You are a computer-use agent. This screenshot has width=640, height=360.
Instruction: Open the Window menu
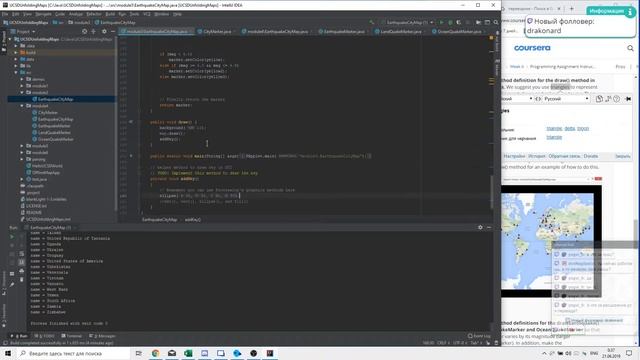(x=162, y=14)
